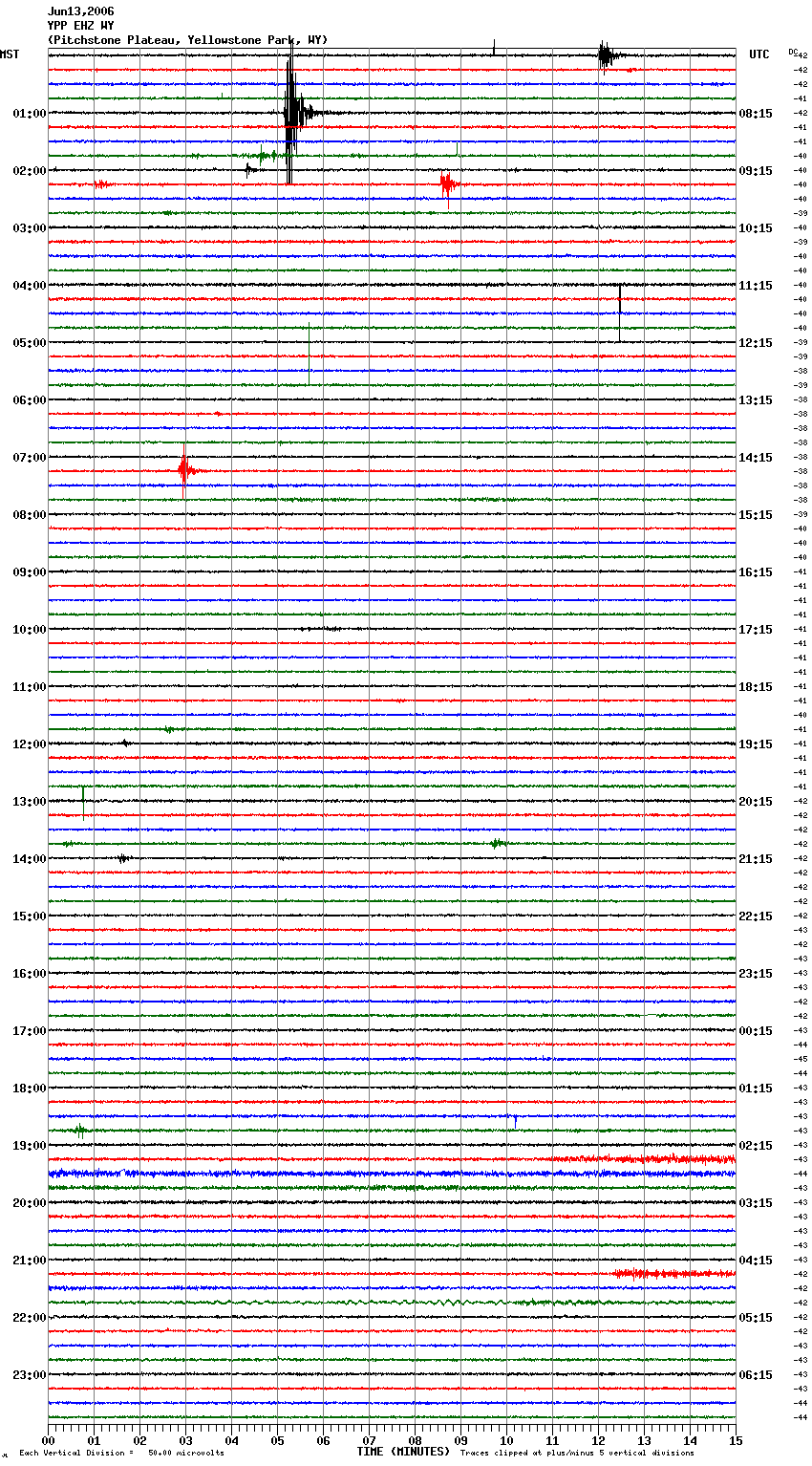The width and height of the screenshot is (812, 1466).
Task: Click minute tick label 08 on the axis
Action: click(415, 1440)
